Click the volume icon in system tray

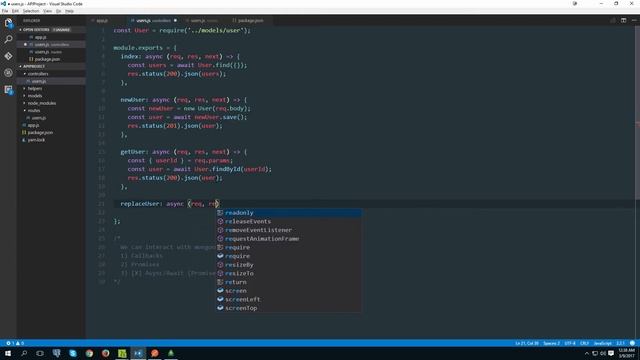pos(602,353)
